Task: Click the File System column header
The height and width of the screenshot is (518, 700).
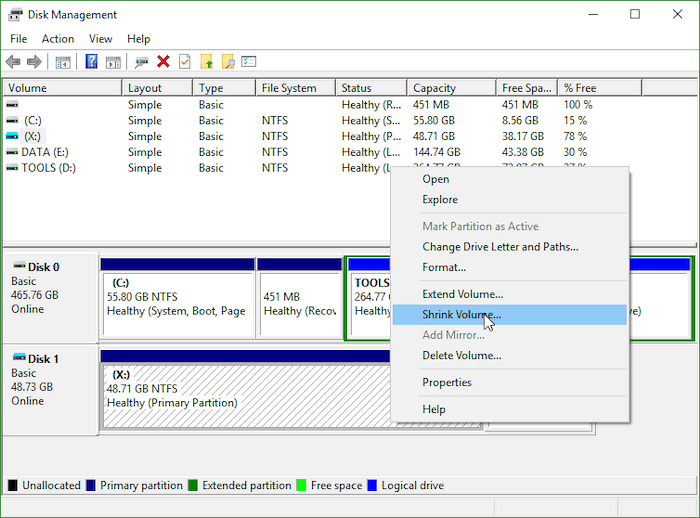Action: (x=289, y=88)
